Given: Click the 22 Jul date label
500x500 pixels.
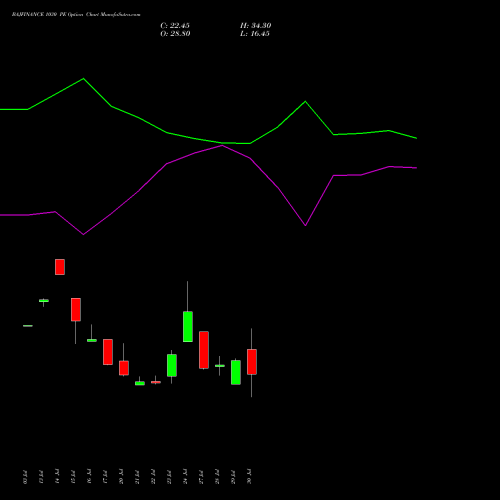Looking at the screenshot, I should click(153, 477).
